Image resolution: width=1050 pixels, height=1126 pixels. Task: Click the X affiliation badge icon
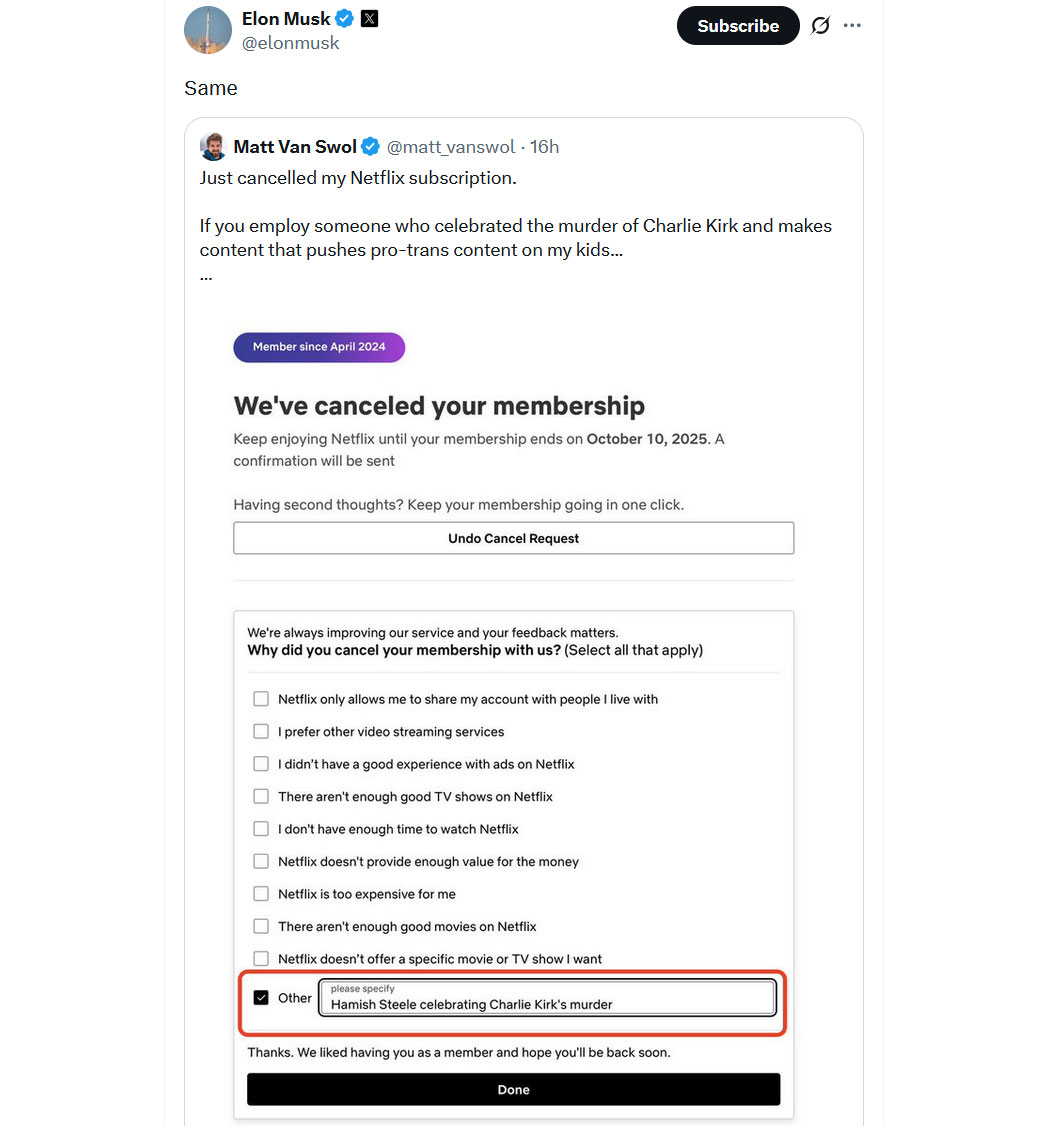[x=370, y=19]
